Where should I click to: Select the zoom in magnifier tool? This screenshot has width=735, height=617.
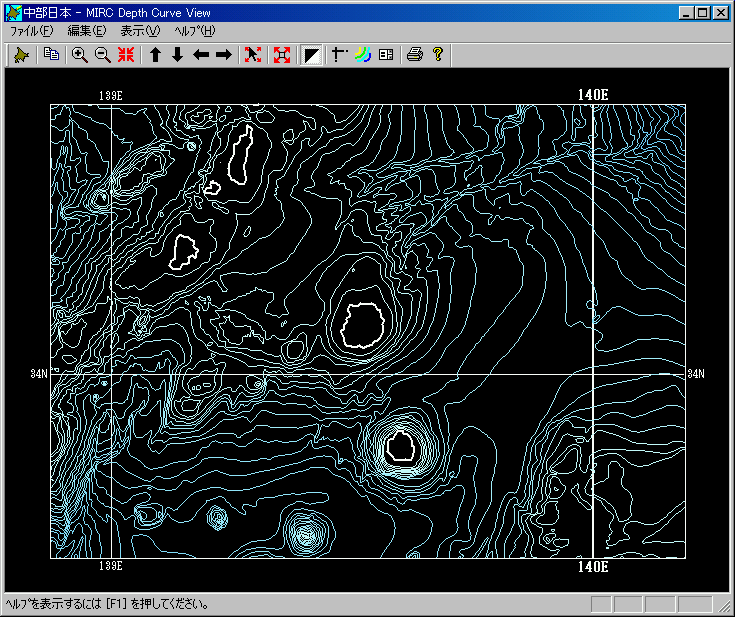tap(80, 55)
